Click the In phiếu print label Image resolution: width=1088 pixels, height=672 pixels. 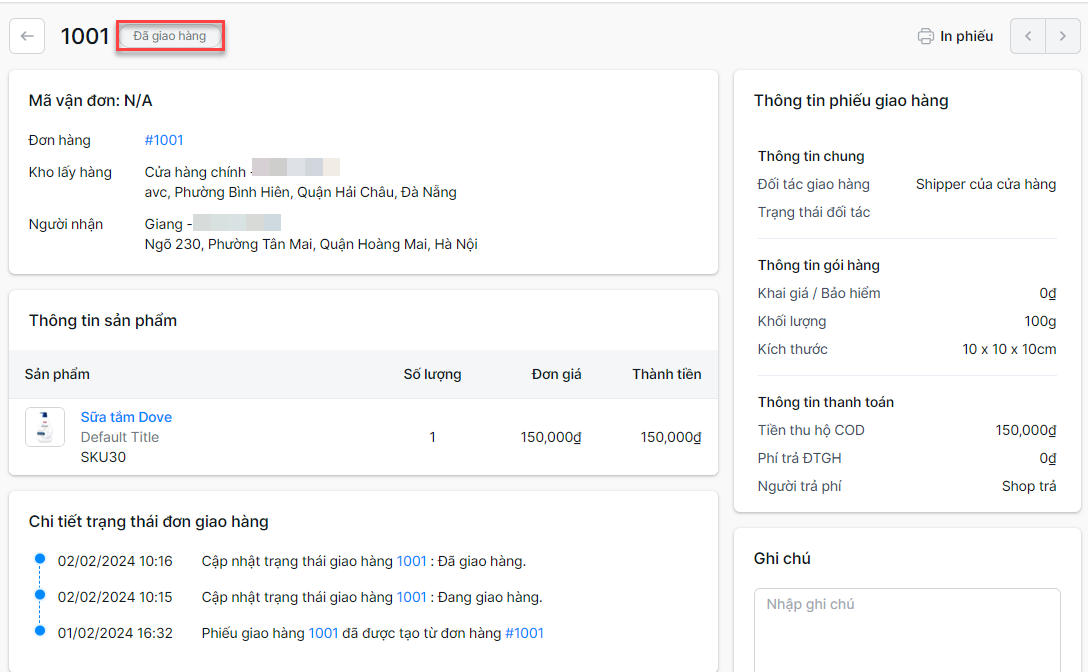pos(967,36)
